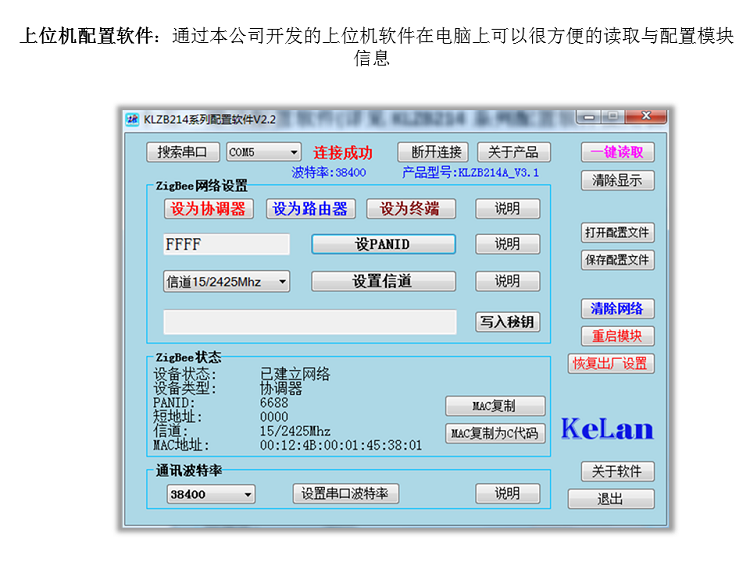
Task: Click the 重启模块 button
Action: click(x=618, y=336)
